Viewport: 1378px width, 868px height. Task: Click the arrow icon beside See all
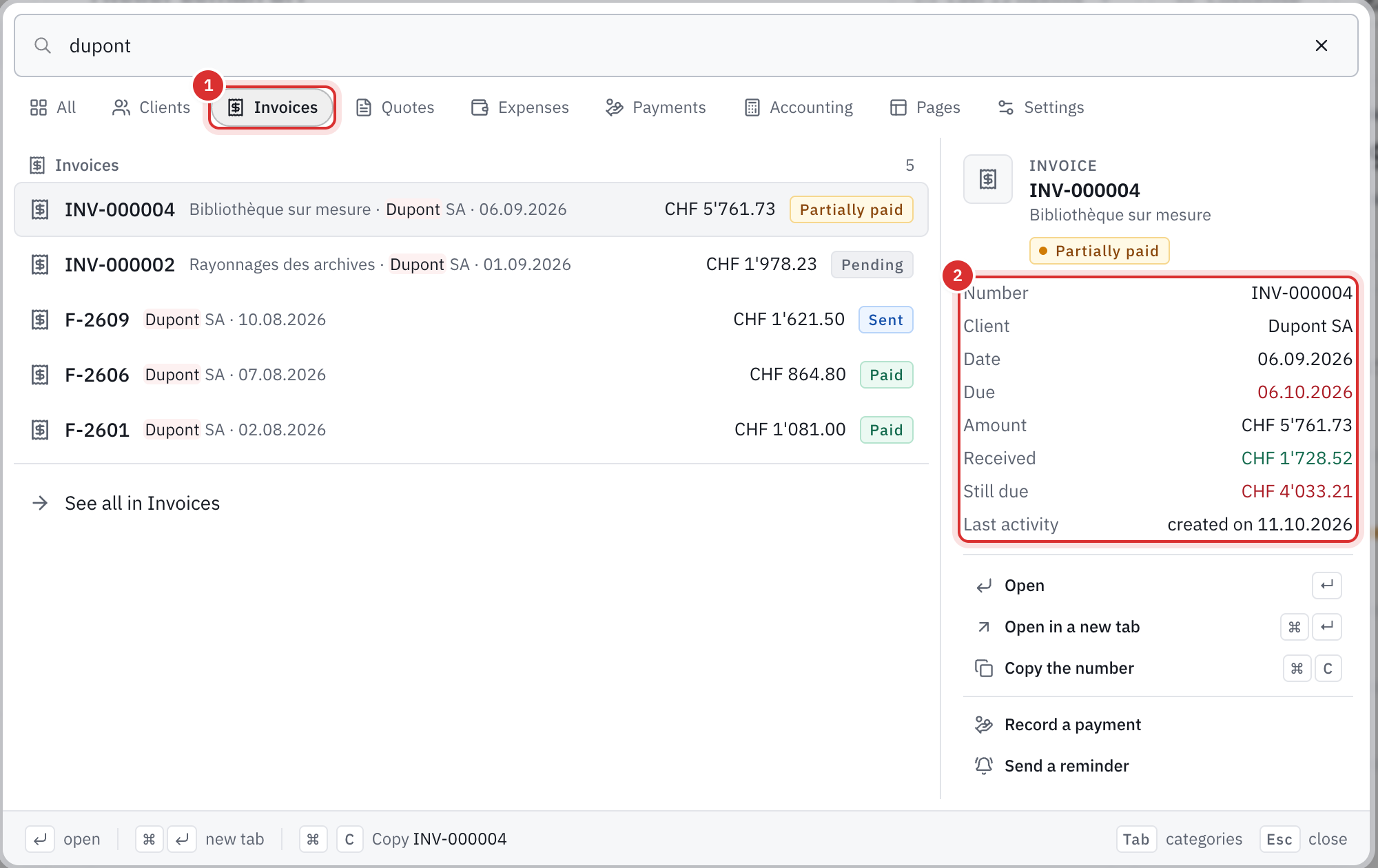click(x=40, y=504)
